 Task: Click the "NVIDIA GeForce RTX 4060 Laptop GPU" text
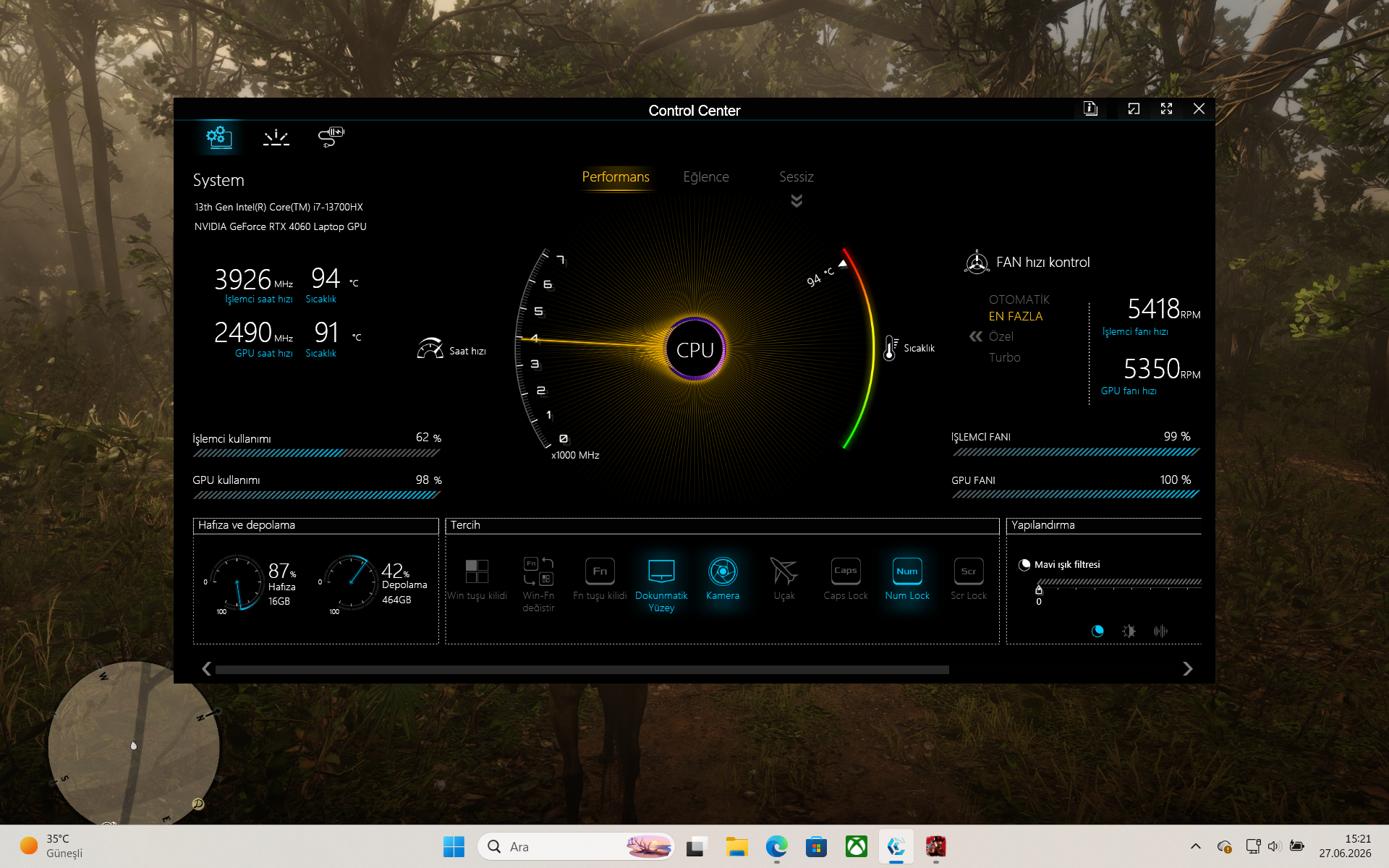[x=280, y=226]
